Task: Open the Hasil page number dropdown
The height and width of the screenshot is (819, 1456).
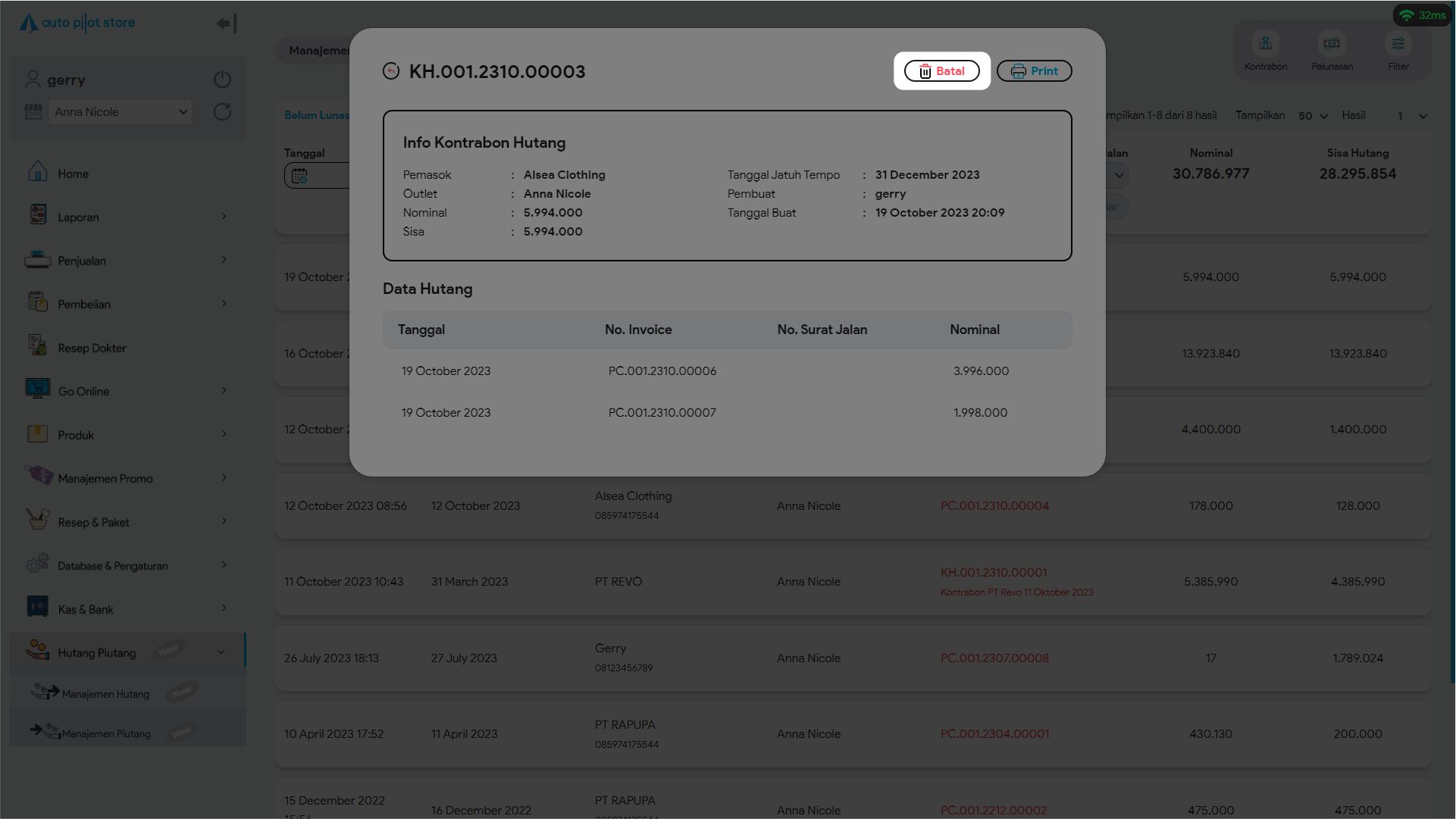Action: coord(1412,116)
